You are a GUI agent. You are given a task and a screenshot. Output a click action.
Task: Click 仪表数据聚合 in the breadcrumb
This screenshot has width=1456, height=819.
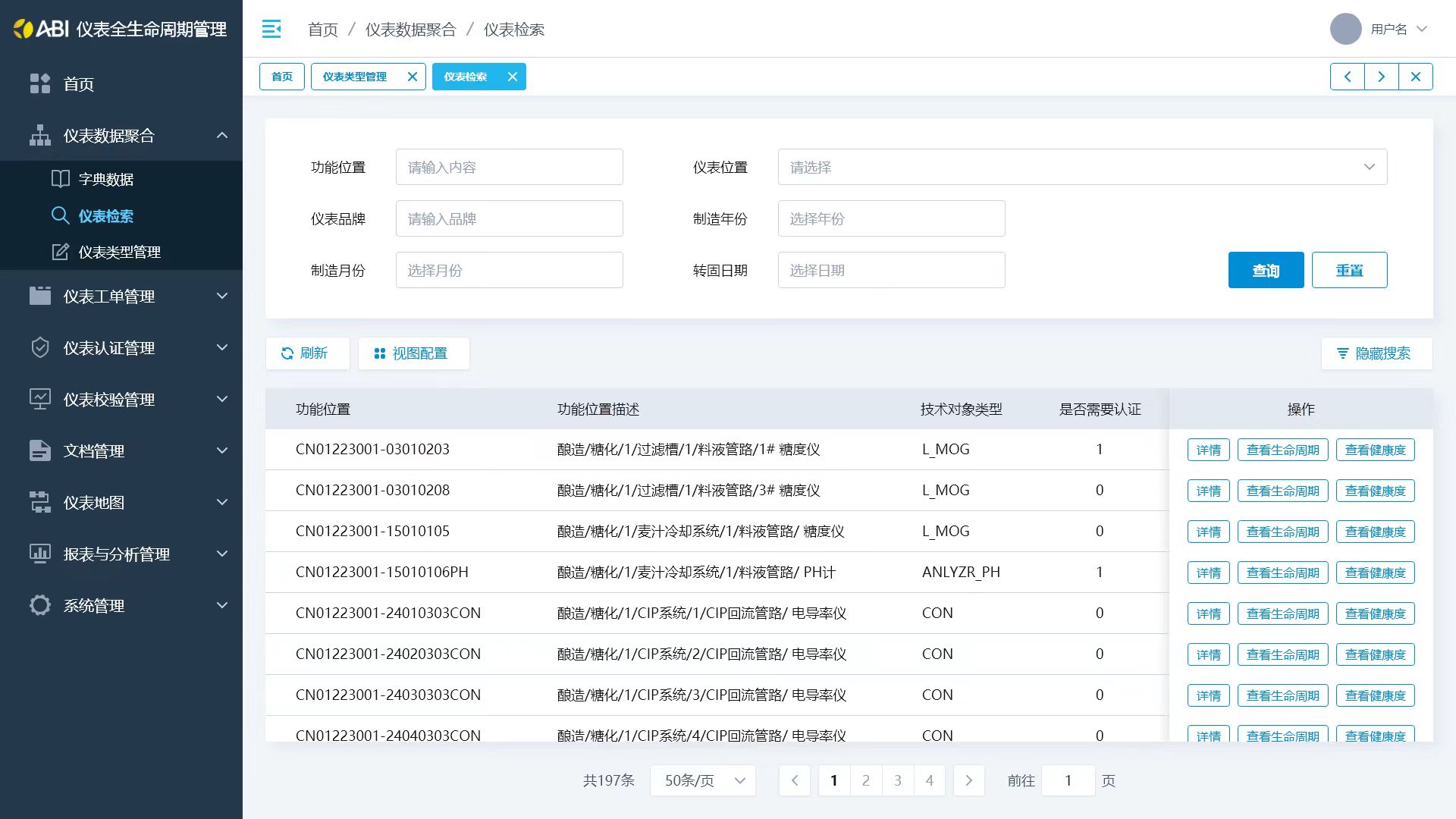click(x=410, y=29)
